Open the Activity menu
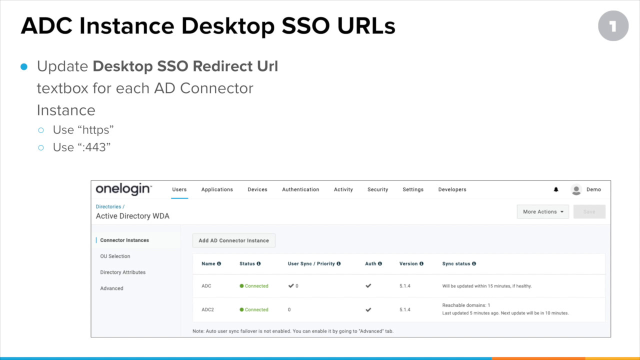The width and height of the screenshot is (640, 360). (x=343, y=189)
